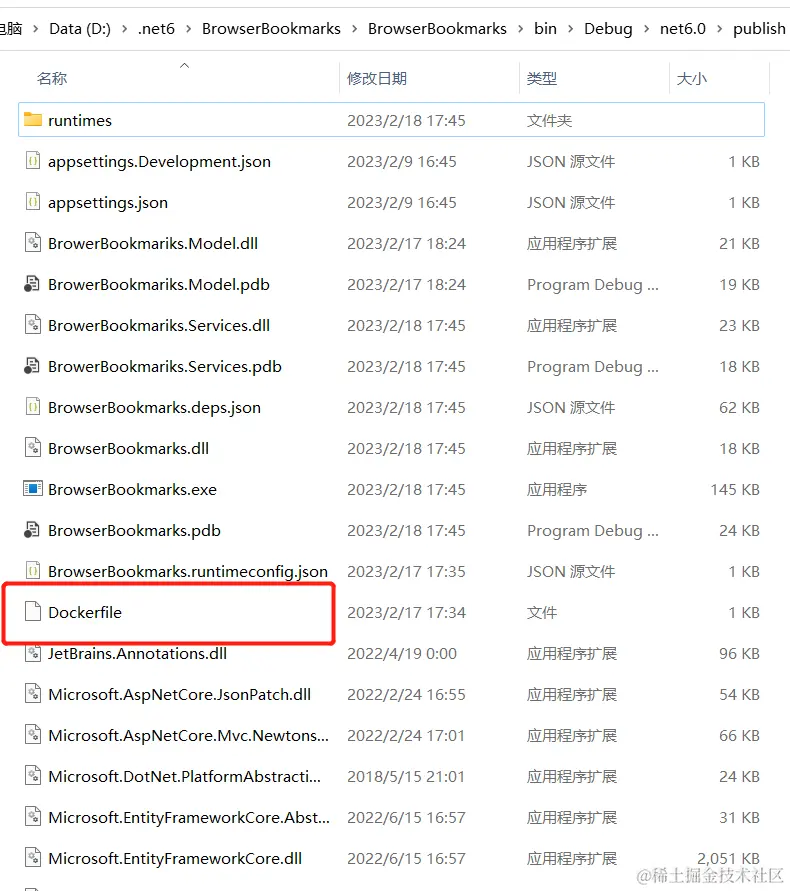Expand the chevron after bin breadcrumb
The height and width of the screenshot is (891, 790).
tap(571, 28)
